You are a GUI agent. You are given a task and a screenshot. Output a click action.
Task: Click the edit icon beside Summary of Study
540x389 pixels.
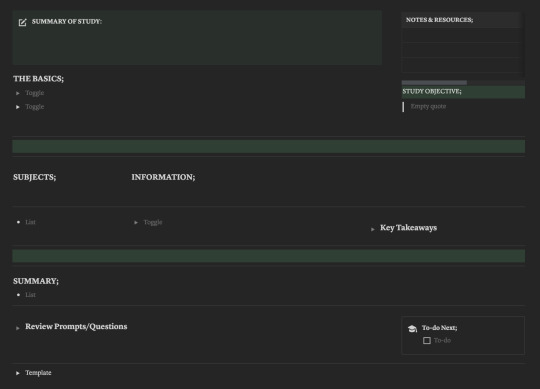coord(22,22)
